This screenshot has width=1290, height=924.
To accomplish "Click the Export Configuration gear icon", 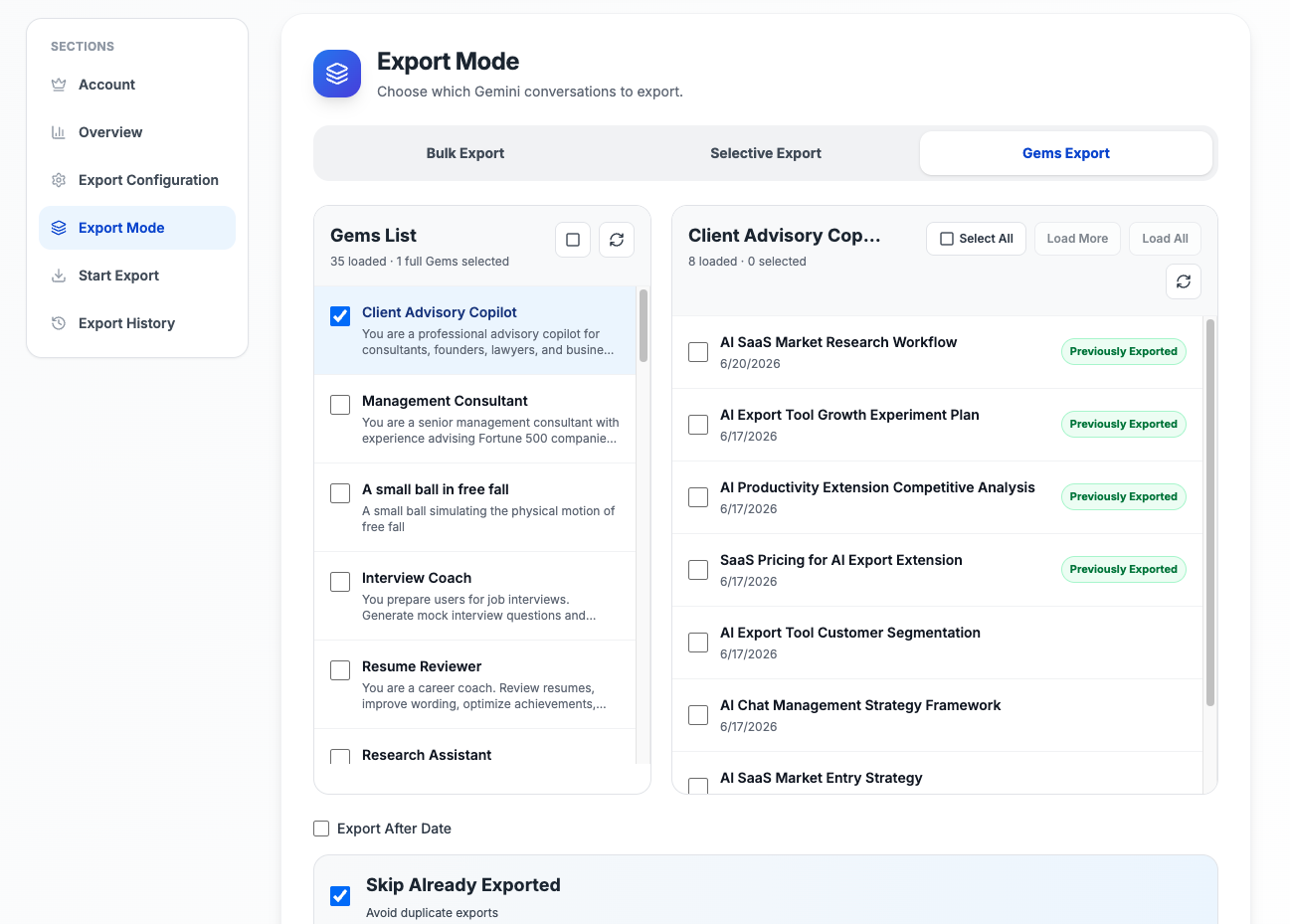I will [59, 180].
